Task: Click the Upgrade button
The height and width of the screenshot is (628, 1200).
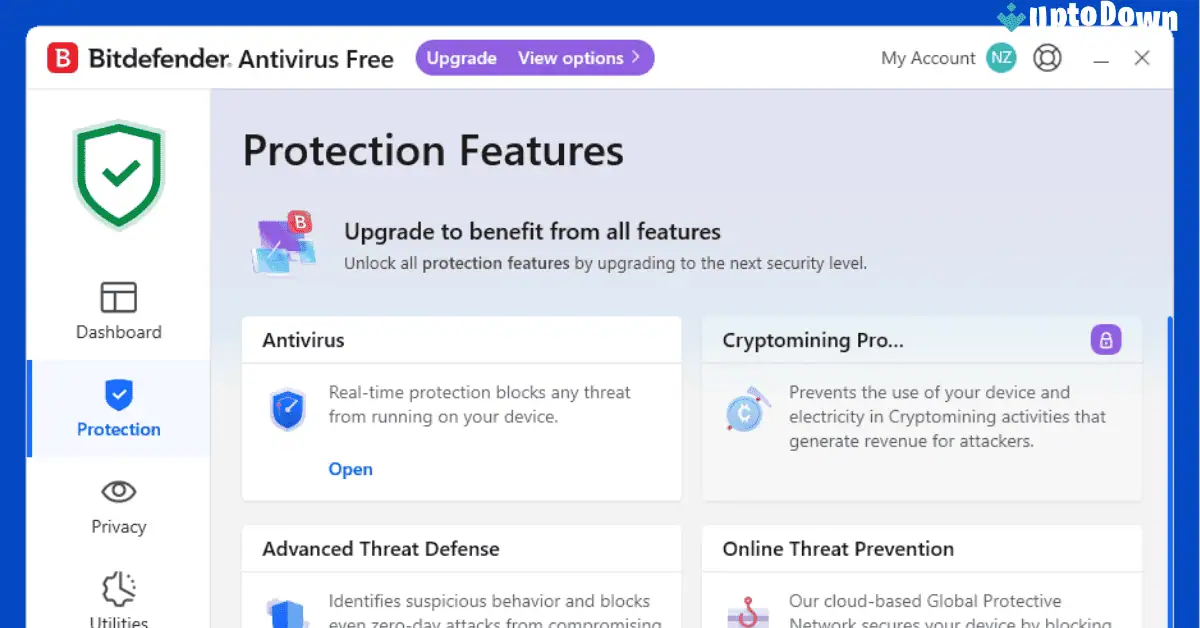Action: coord(461,58)
